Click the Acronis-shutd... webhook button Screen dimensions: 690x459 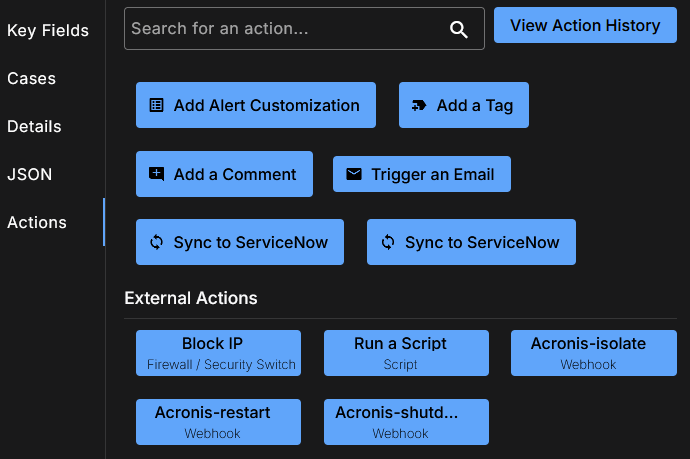coord(406,422)
